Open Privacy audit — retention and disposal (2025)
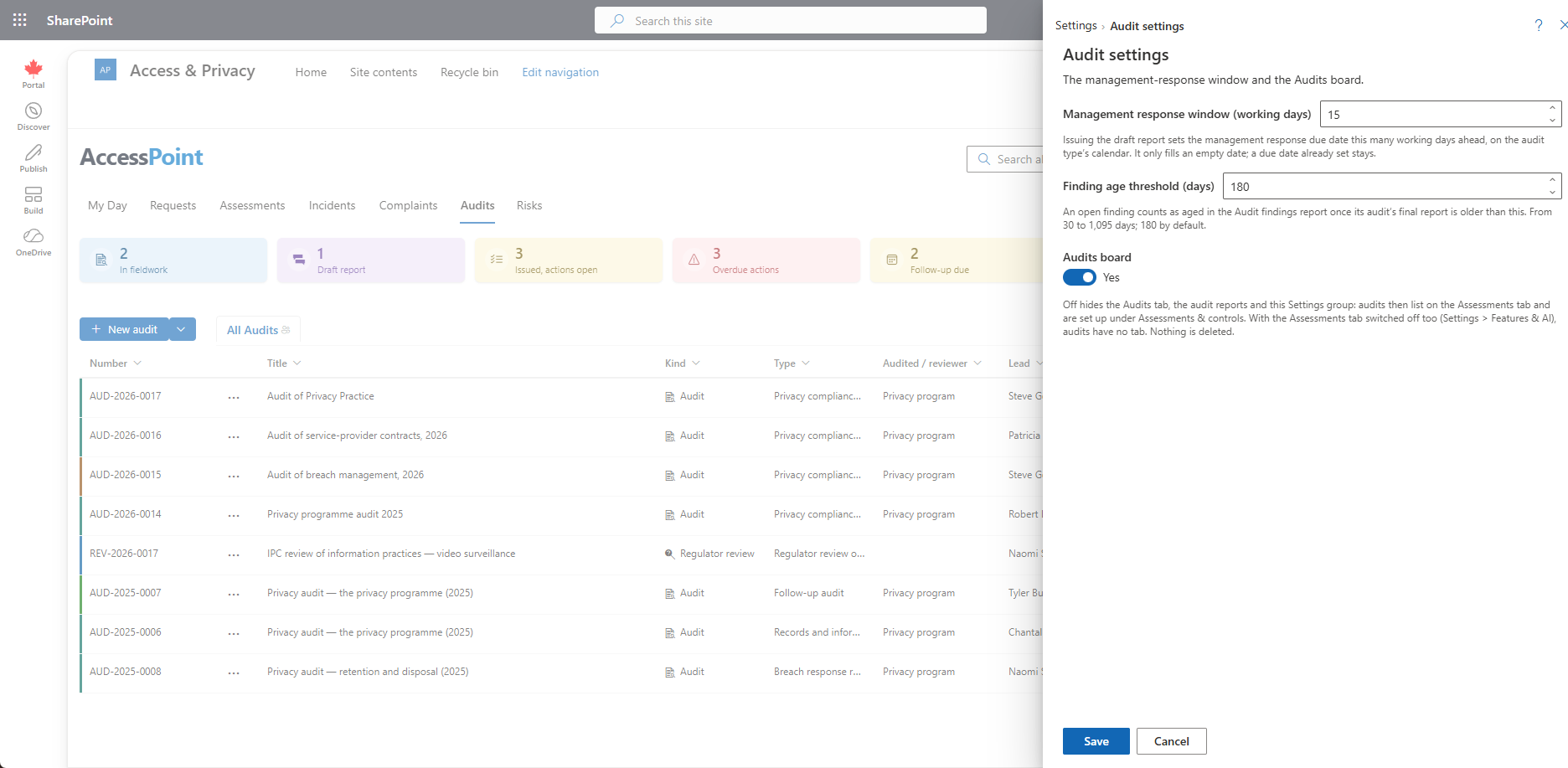The image size is (1568, 768). coord(368,672)
